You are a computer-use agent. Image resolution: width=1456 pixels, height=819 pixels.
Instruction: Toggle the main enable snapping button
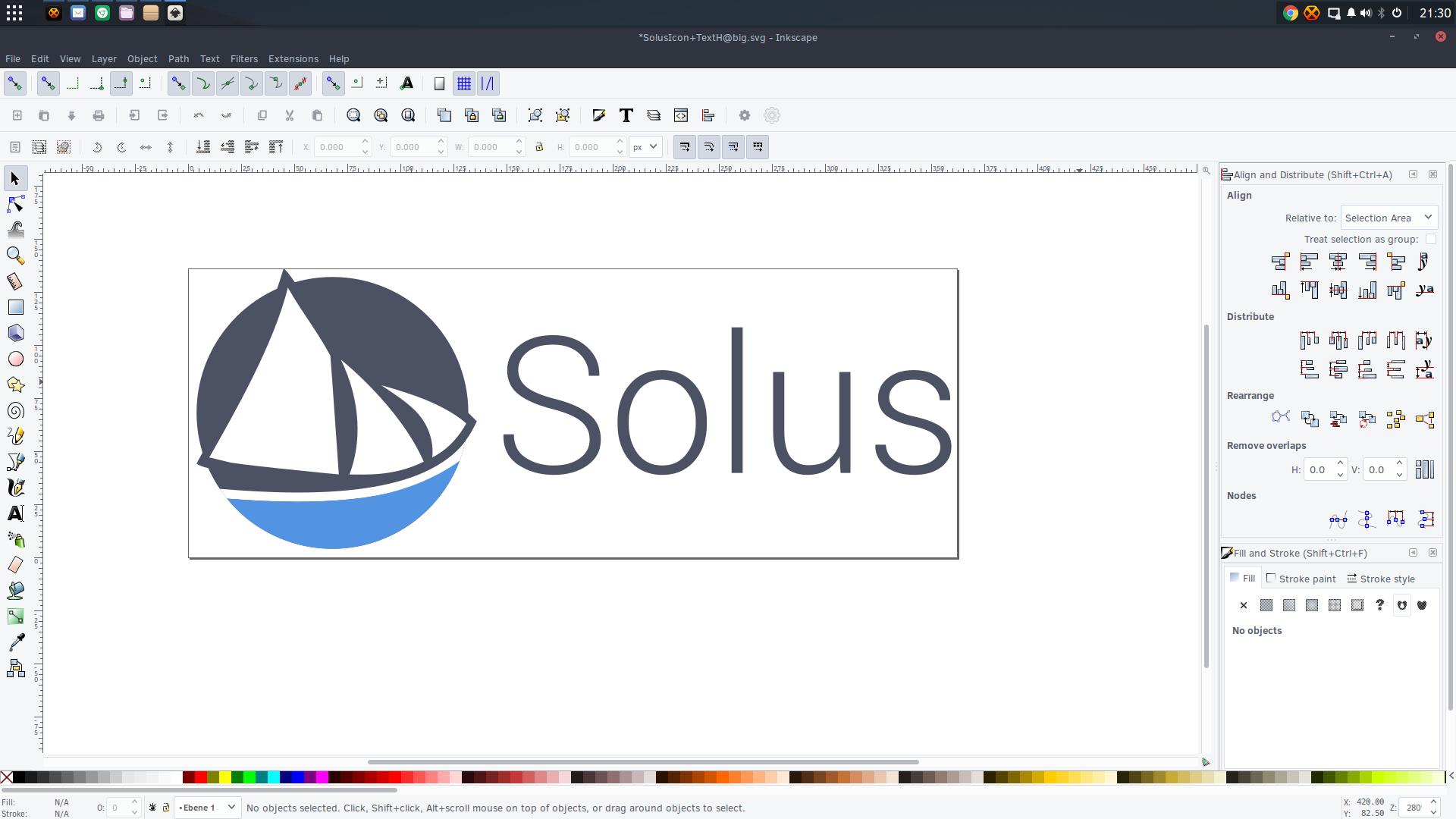click(15, 83)
